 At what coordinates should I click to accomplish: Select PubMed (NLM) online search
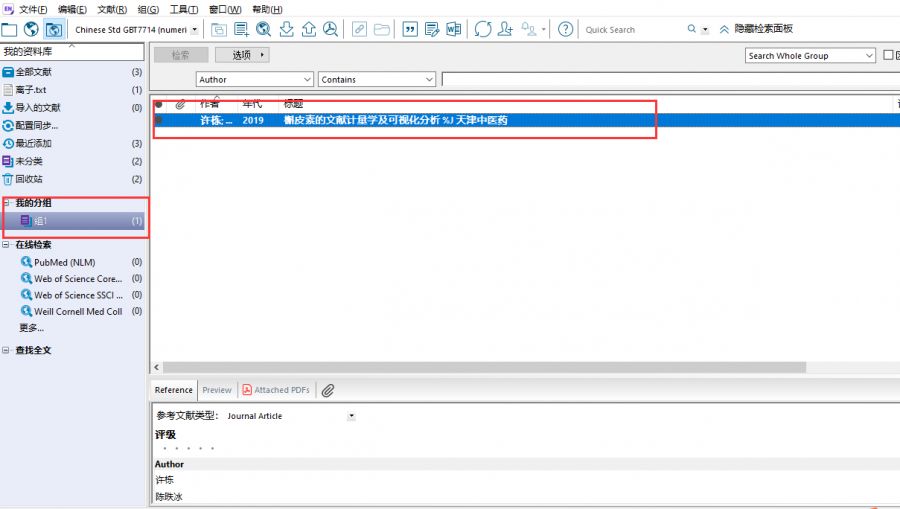[x=64, y=262]
